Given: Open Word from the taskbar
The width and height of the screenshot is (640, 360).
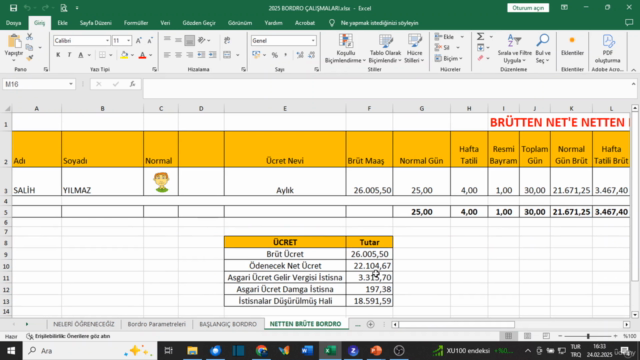Looking at the screenshot, I should (x=307, y=351).
